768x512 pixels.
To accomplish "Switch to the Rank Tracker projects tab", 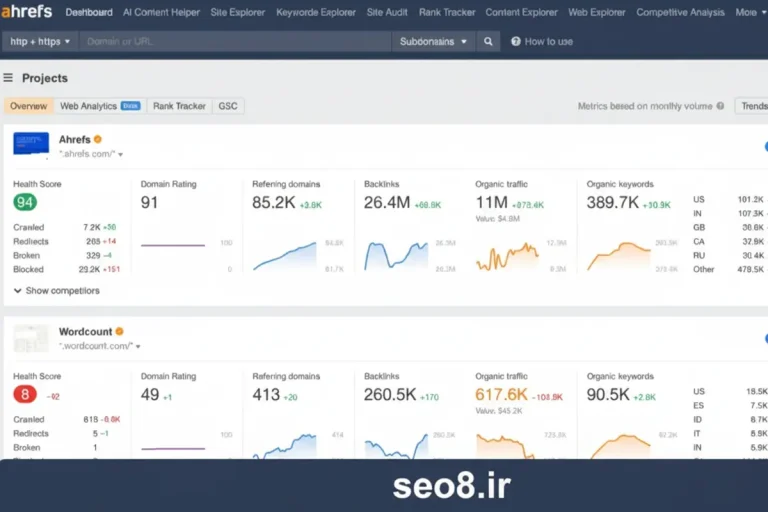I will pos(179,106).
